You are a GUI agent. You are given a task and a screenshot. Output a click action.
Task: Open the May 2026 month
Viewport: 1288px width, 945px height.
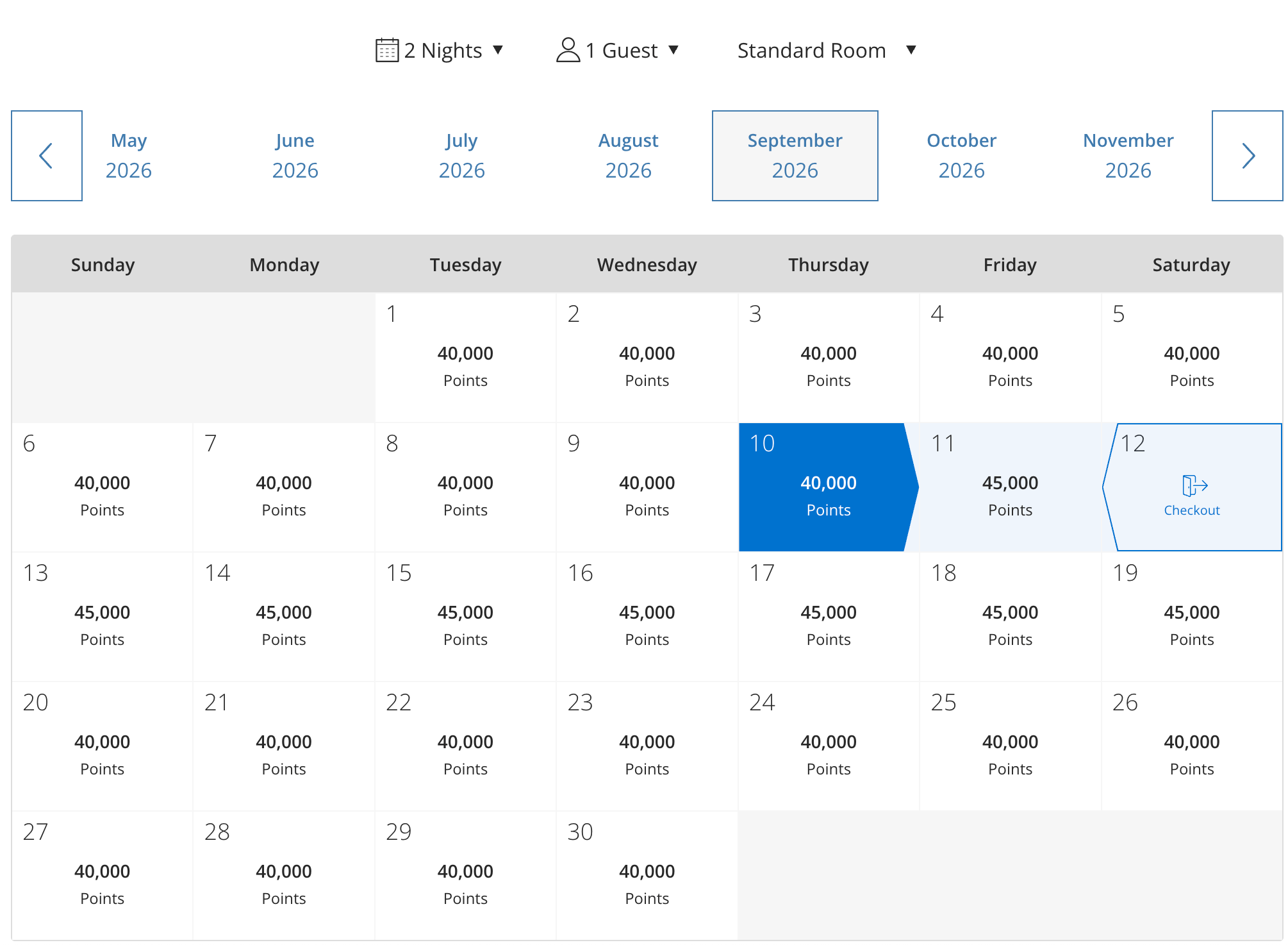[x=129, y=156]
